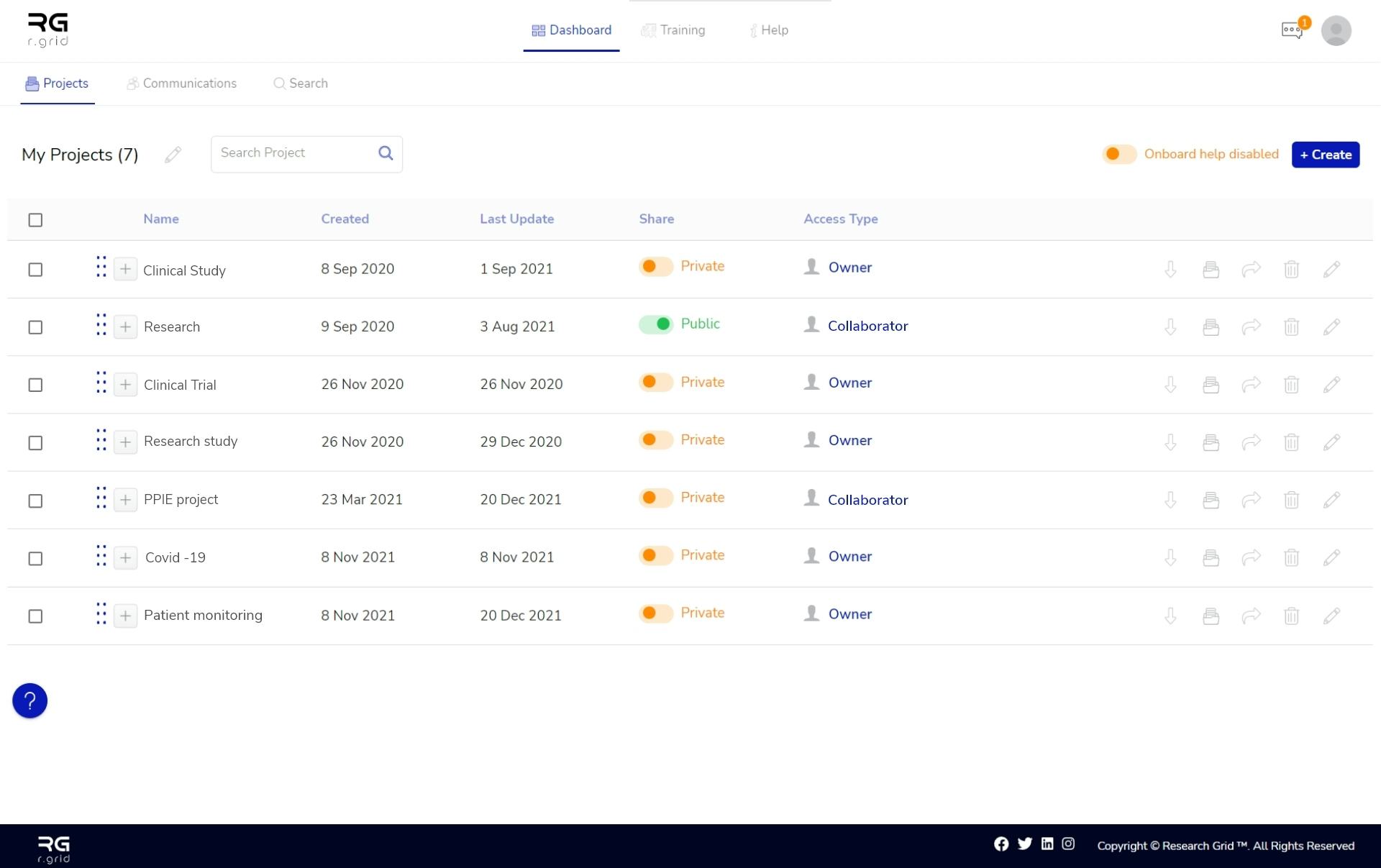Edit the Patient monitoring project with pencil icon
Screen dimensions: 1381x868
click(x=1331, y=616)
